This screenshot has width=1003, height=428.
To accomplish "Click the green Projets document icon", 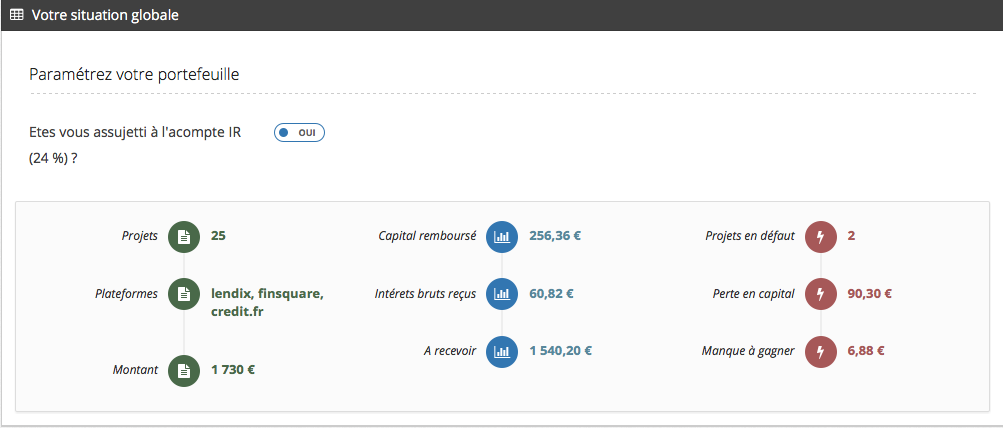I will tap(184, 237).
